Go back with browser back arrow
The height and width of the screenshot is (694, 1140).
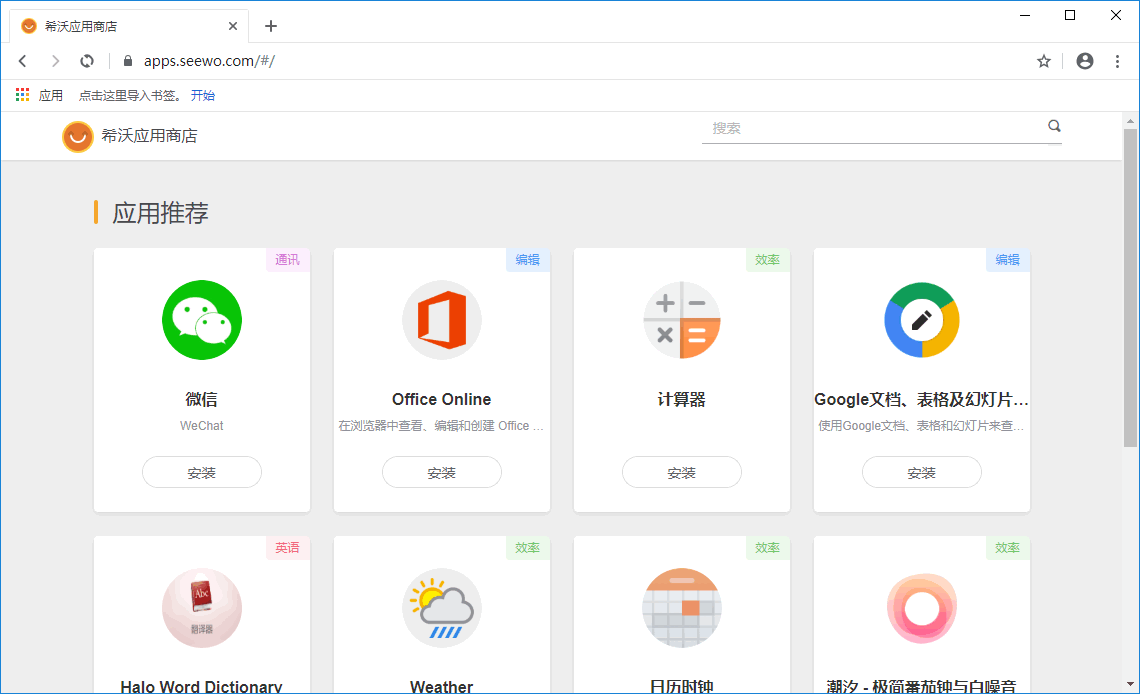tap(23, 61)
